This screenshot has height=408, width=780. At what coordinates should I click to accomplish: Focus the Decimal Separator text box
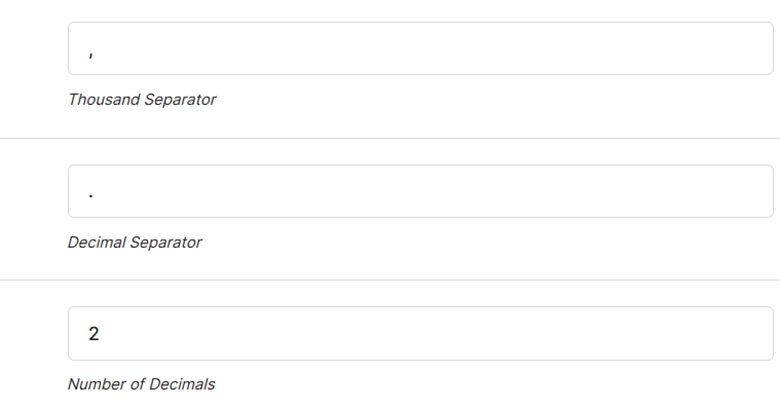[x=420, y=191]
